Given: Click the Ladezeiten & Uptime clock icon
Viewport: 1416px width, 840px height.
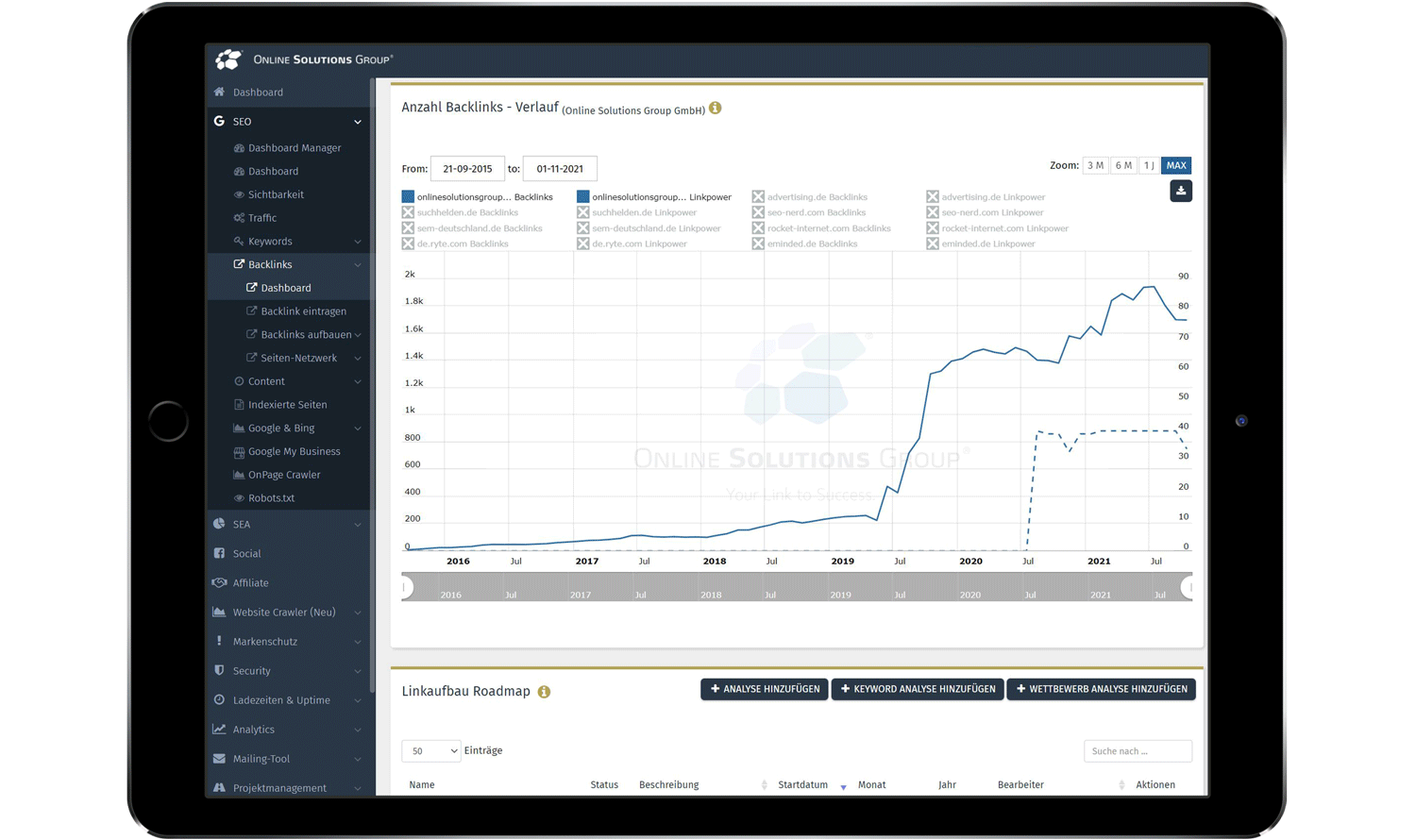Looking at the screenshot, I should pyautogui.click(x=219, y=699).
